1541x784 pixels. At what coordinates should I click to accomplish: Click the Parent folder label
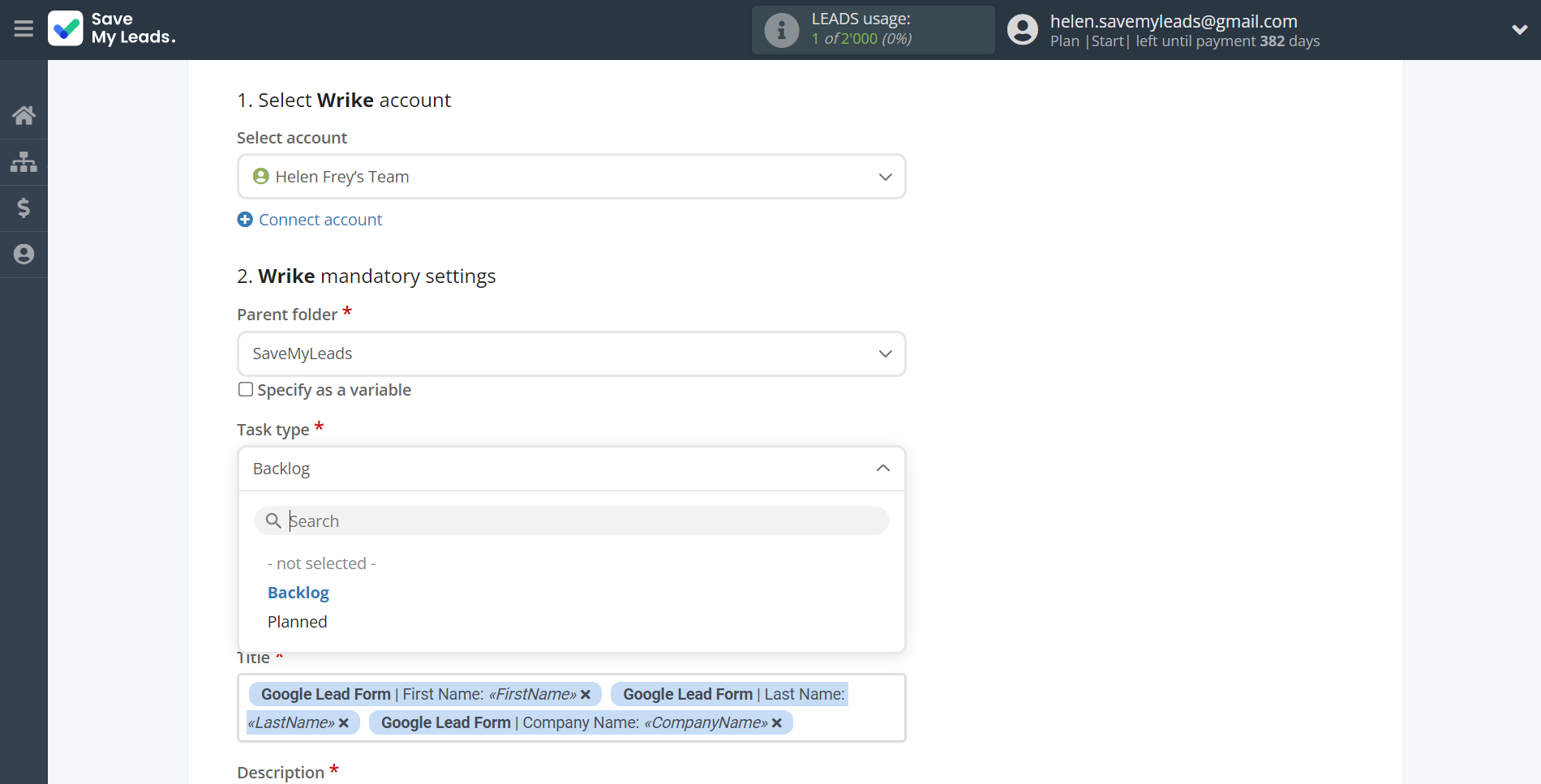[287, 315]
